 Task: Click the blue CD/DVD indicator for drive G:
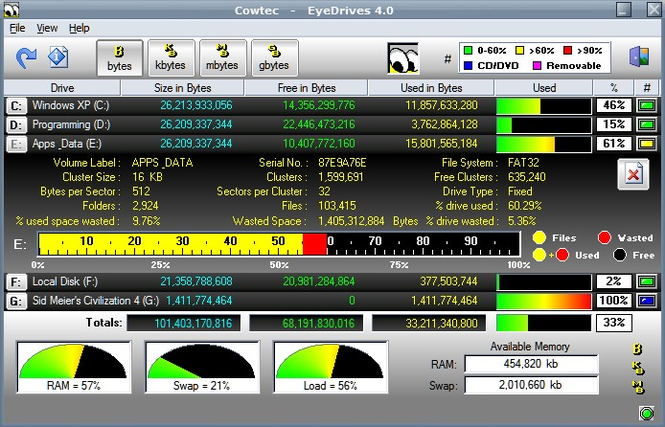646,300
